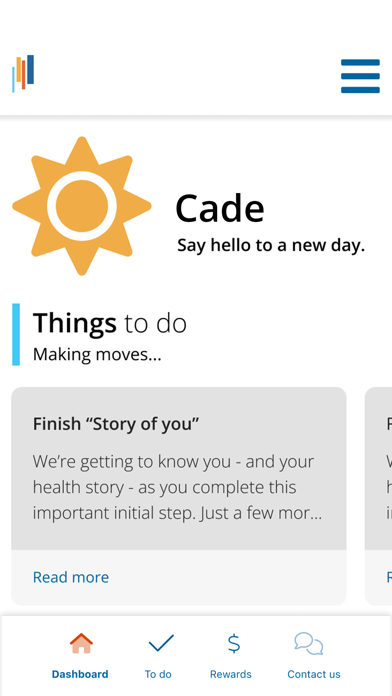Click Read more on the second card

(389, 577)
